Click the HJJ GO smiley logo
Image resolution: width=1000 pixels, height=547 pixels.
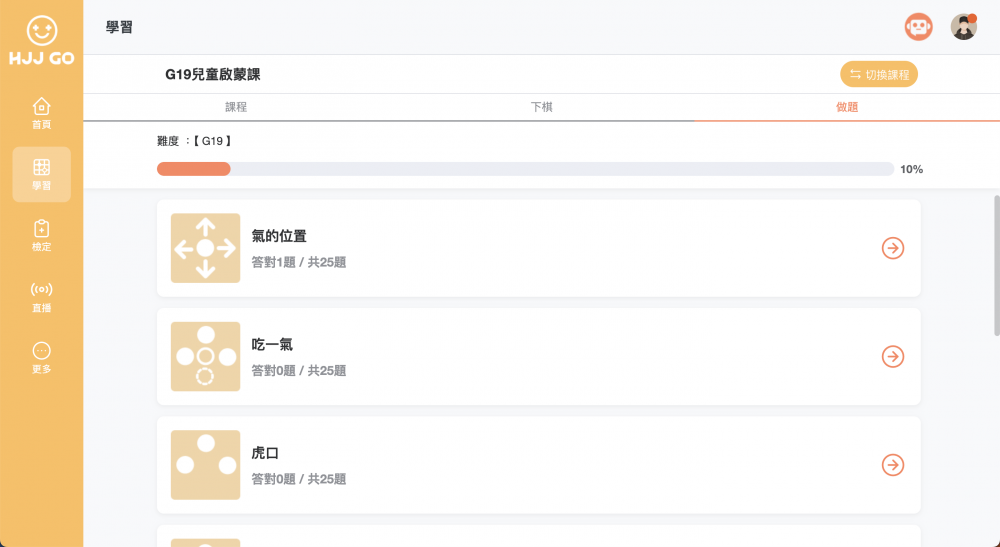41,31
